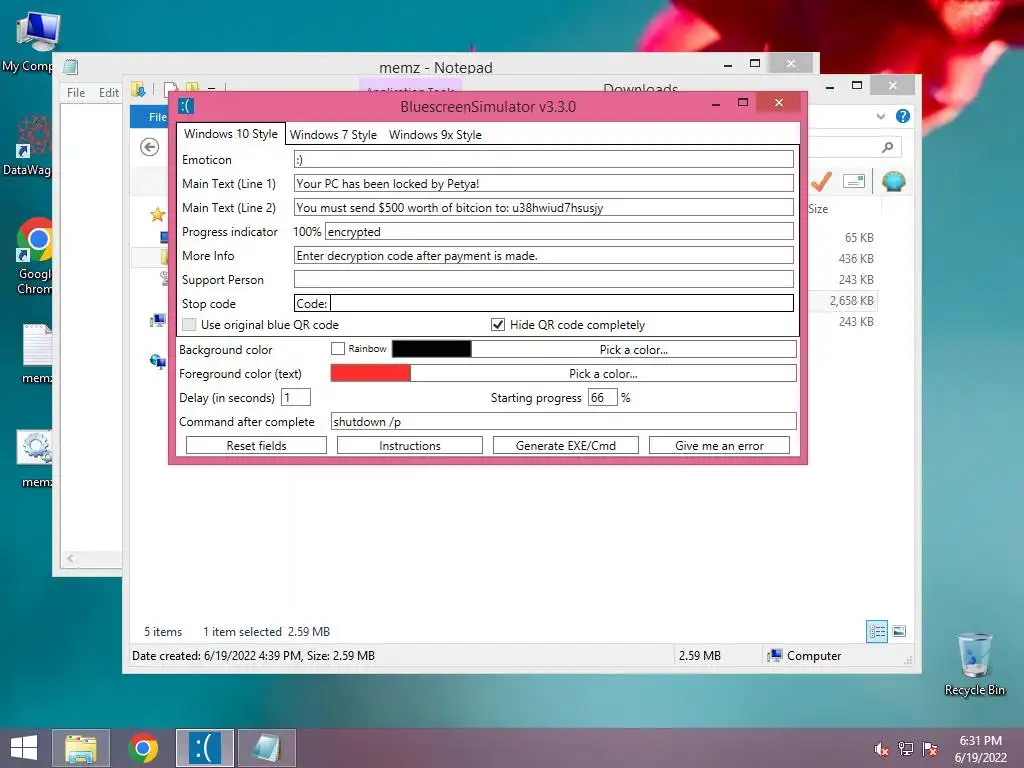This screenshot has width=1024, height=768.
Task: Edit the Main Text (Line 2) field
Action: [x=543, y=208]
